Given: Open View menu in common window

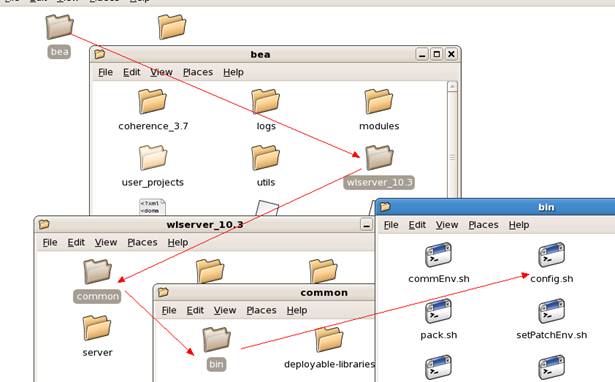Looking at the screenshot, I should click(x=225, y=310).
